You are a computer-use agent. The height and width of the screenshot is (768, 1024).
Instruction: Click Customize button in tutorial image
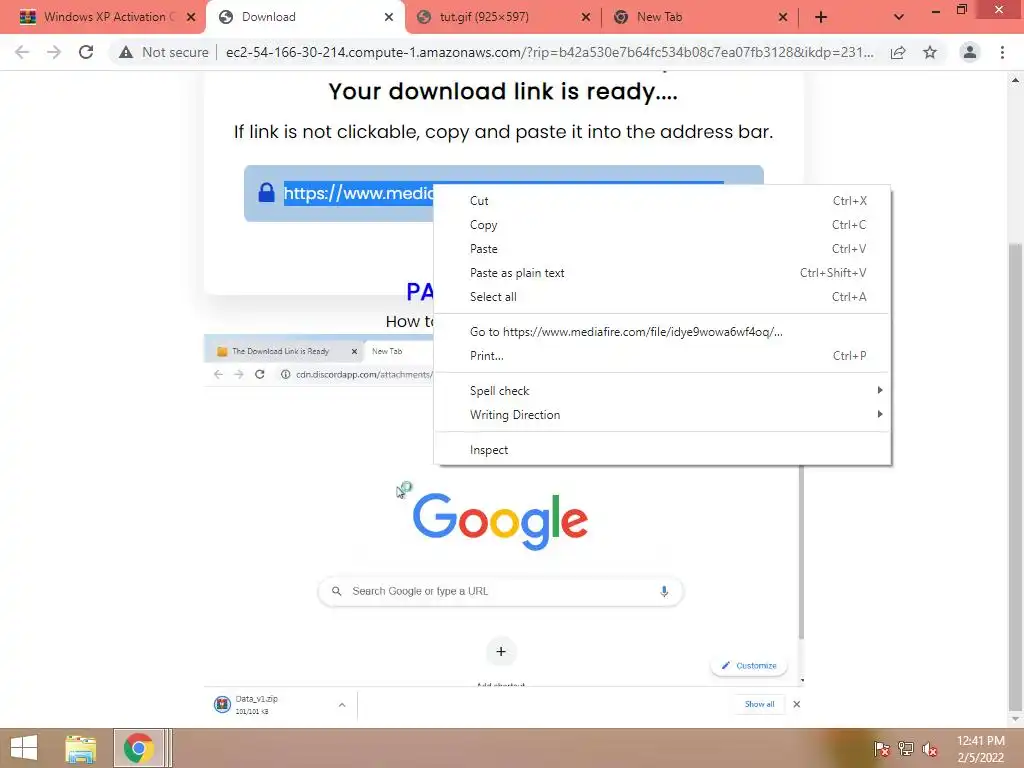(x=748, y=665)
